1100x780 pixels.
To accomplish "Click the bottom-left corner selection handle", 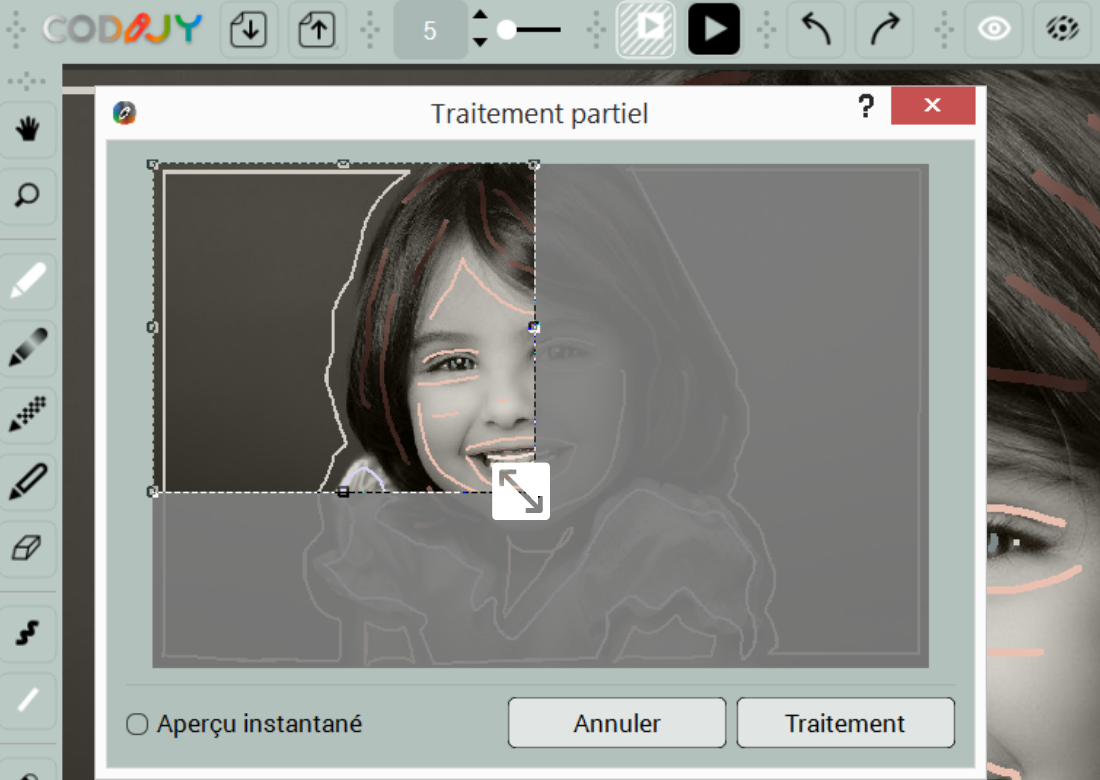I will pyautogui.click(x=152, y=492).
